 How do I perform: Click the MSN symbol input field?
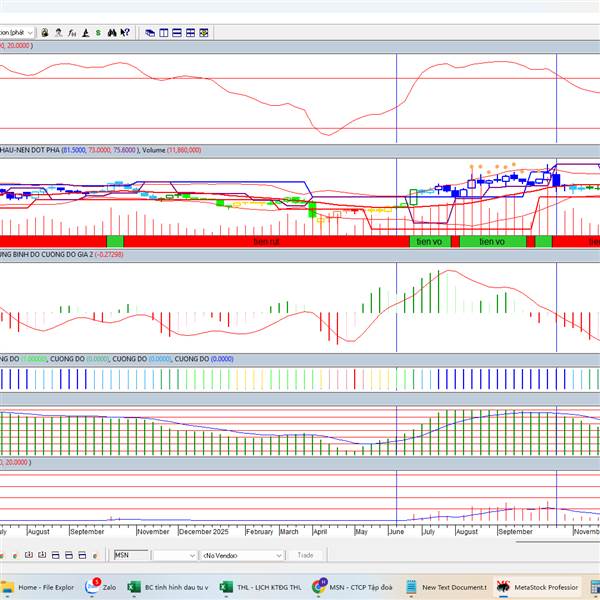tap(128, 554)
